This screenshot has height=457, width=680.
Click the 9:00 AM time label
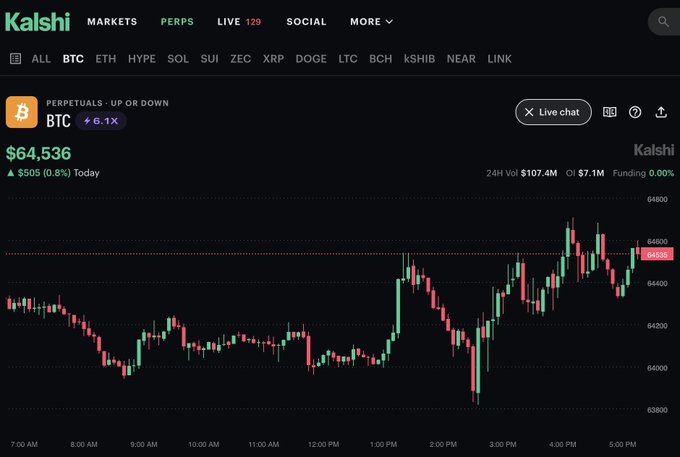click(x=144, y=444)
